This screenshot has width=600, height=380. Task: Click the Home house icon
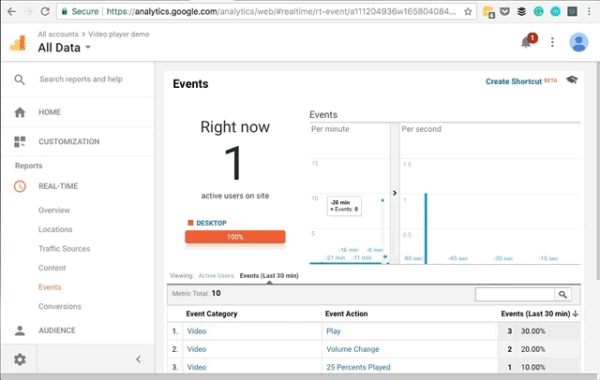coord(20,112)
